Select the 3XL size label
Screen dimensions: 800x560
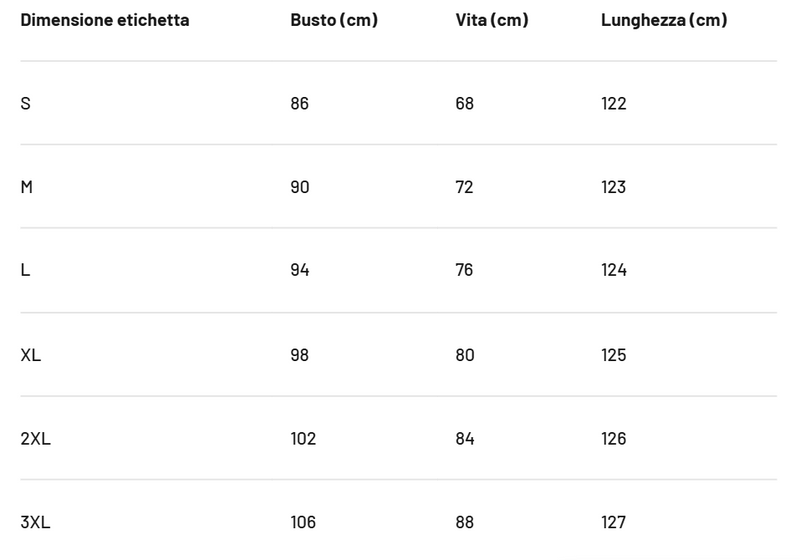point(35,522)
